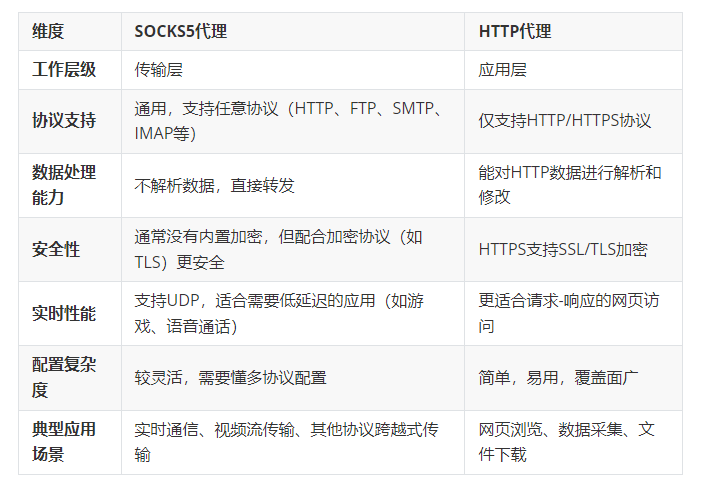The width and height of the screenshot is (705, 488).
Task: Click the 典型应用场景 row label
Action: pyautogui.click(x=64, y=442)
